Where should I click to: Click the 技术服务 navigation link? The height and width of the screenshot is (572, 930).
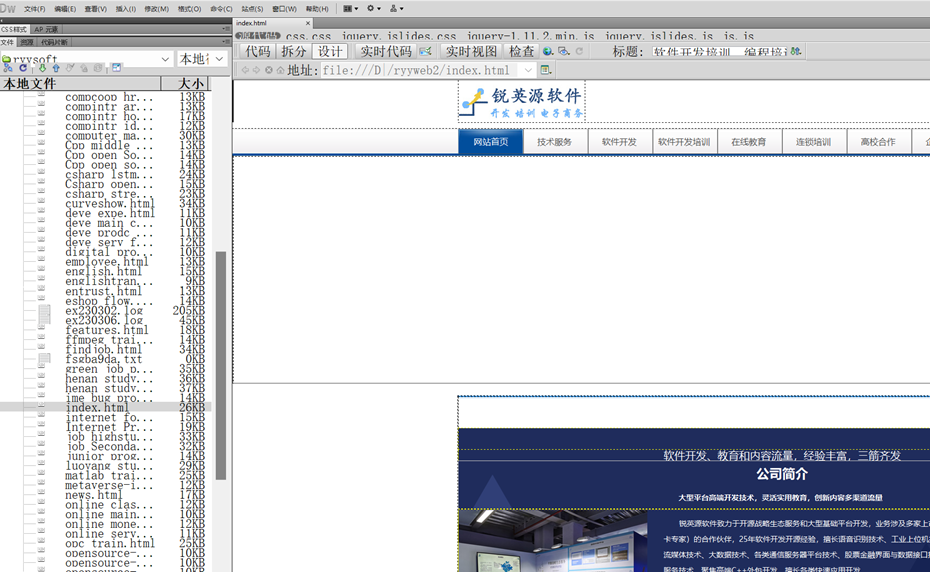pyautogui.click(x=555, y=142)
